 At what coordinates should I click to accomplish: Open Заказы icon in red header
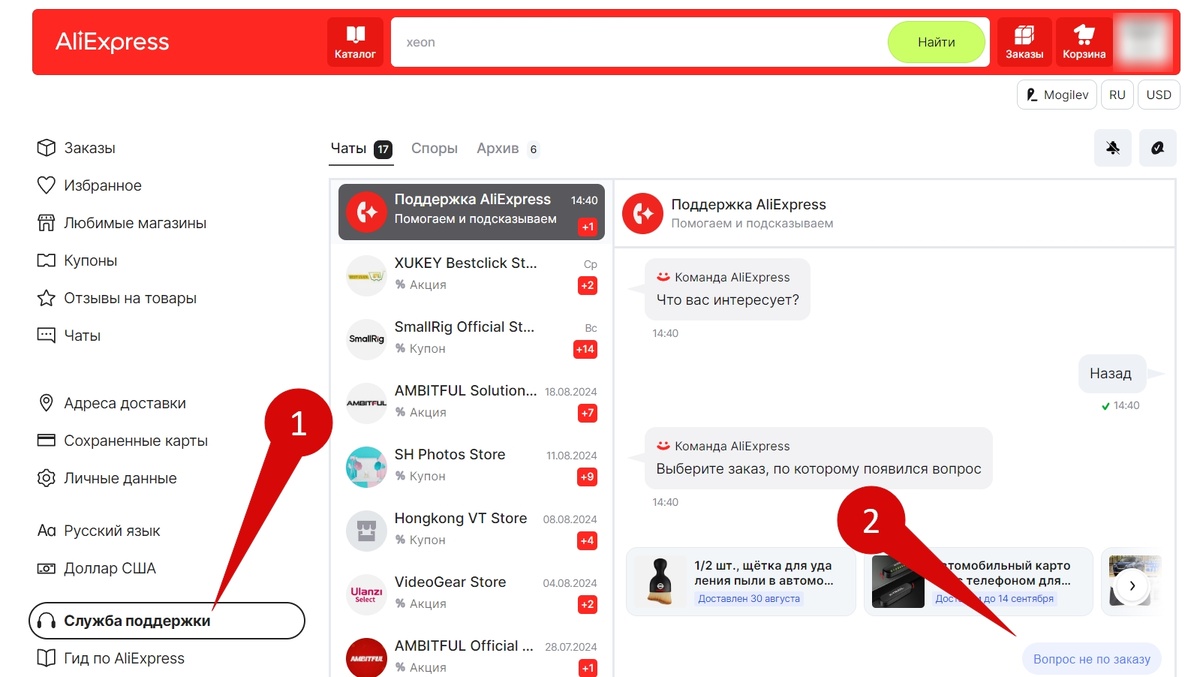click(x=1025, y=43)
